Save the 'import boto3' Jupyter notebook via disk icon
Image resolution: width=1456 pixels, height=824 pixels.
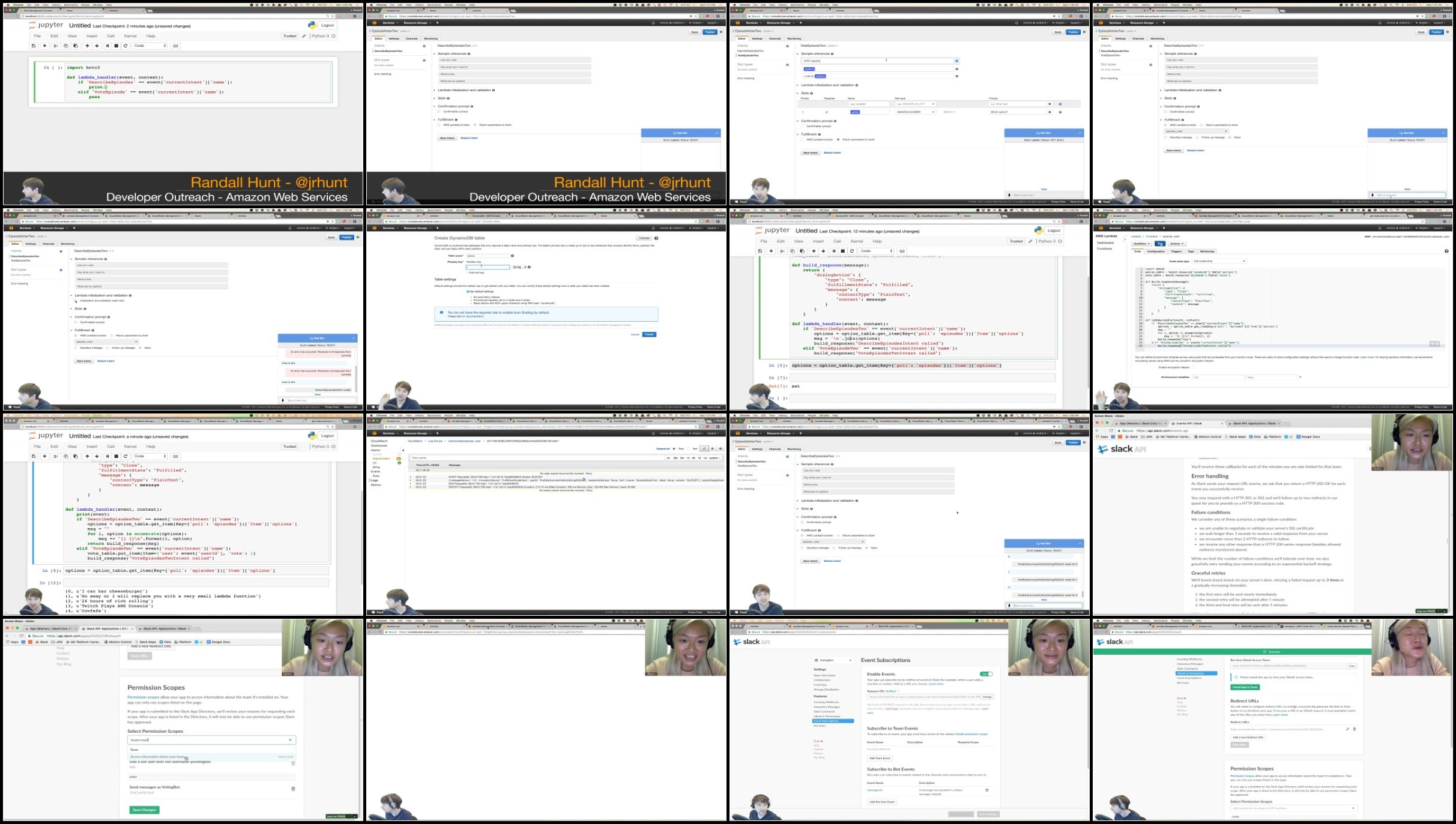[34, 46]
